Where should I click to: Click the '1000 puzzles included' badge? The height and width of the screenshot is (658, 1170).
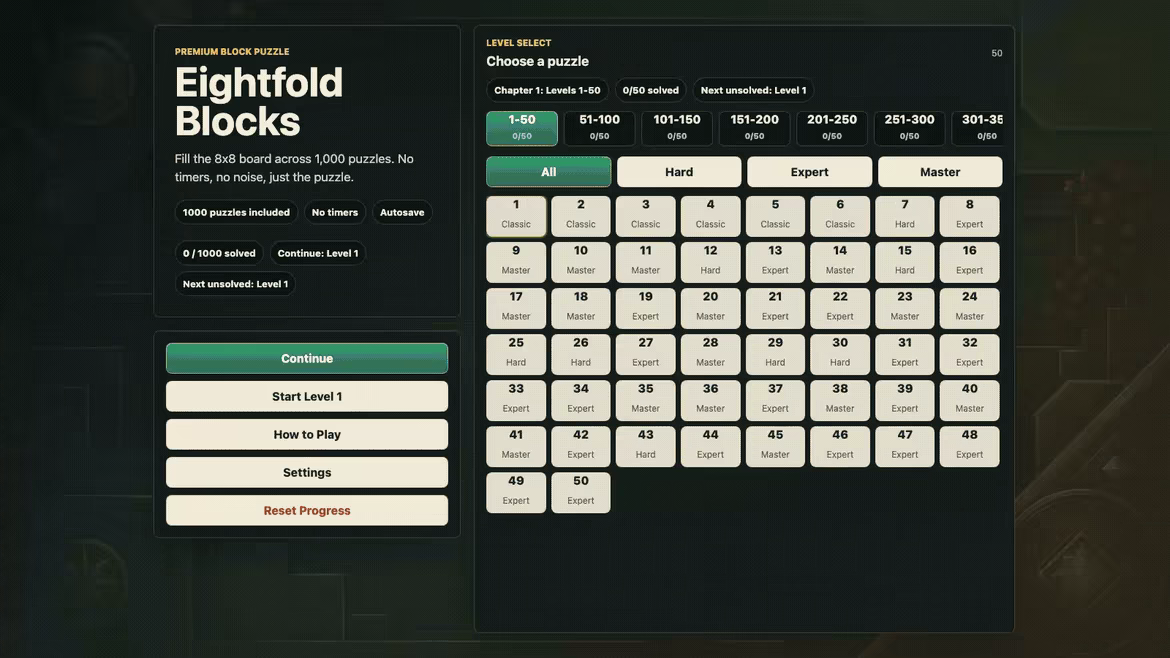click(236, 212)
